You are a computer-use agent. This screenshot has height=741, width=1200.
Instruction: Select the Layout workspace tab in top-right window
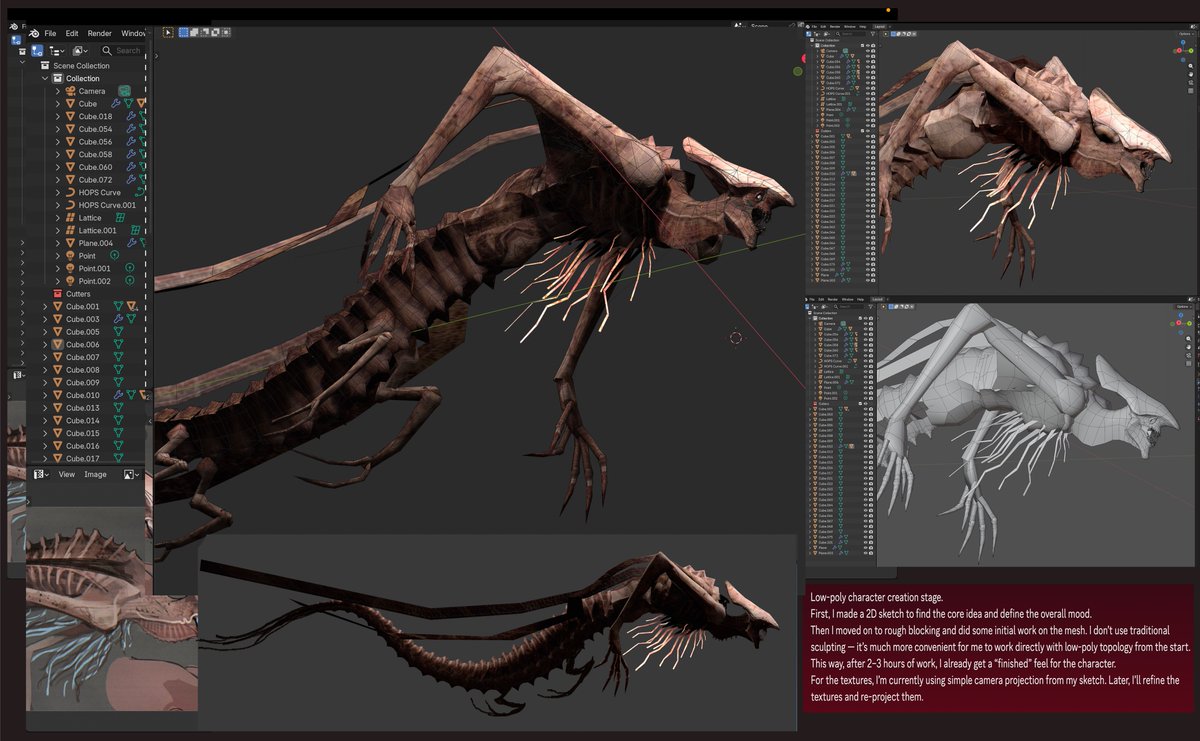tap(880, 26)
